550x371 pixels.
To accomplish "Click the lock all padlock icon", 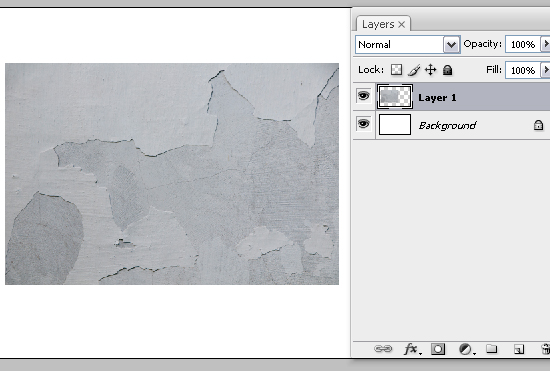I will point(447,70).
